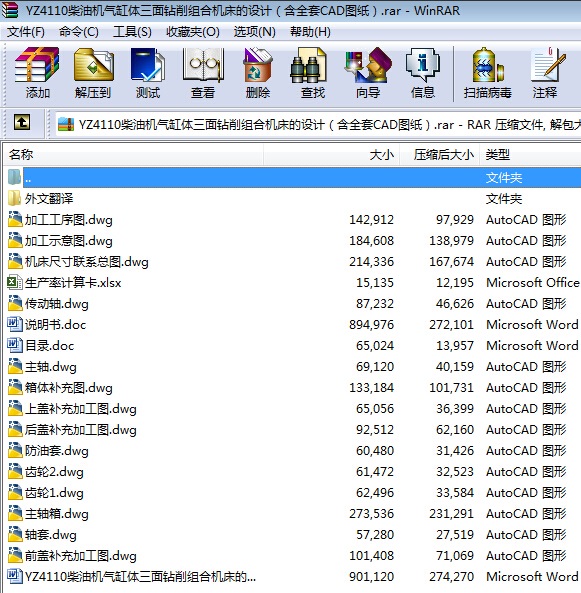Open the 选项(N) menu
This screenshot has width=581, height=593.
coord(254,32)
